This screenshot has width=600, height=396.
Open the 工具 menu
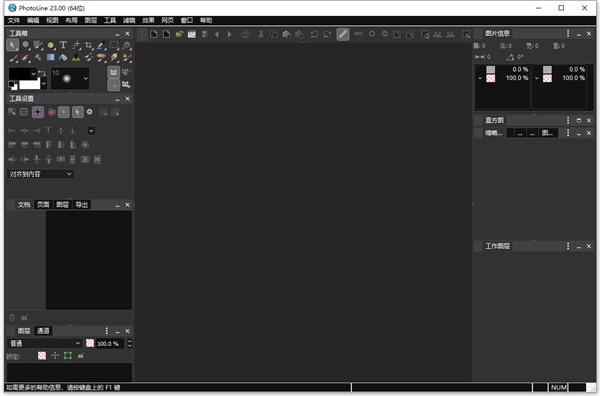pyautogui.click(x=110, y=20)
